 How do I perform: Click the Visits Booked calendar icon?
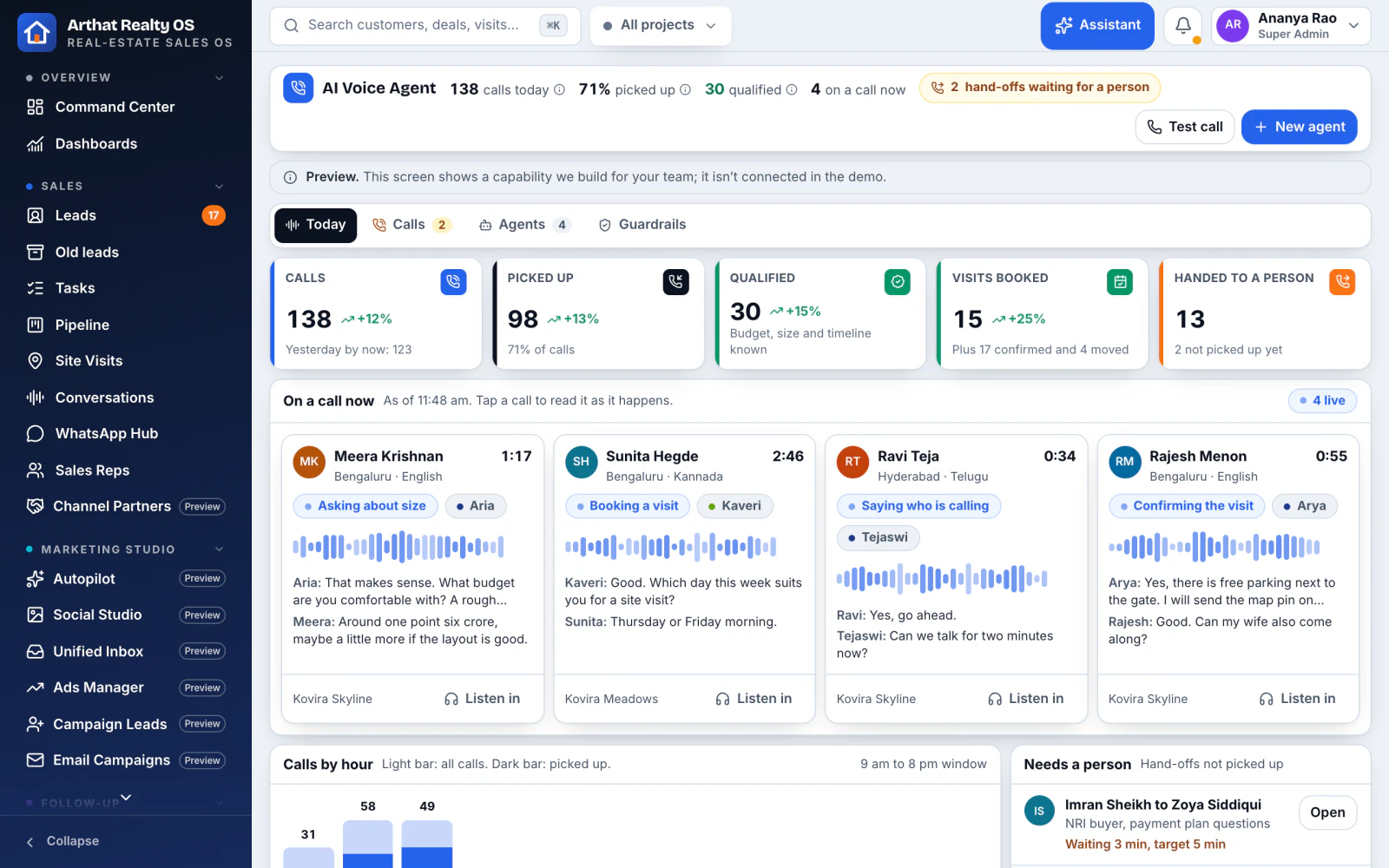coord(1120,282)
